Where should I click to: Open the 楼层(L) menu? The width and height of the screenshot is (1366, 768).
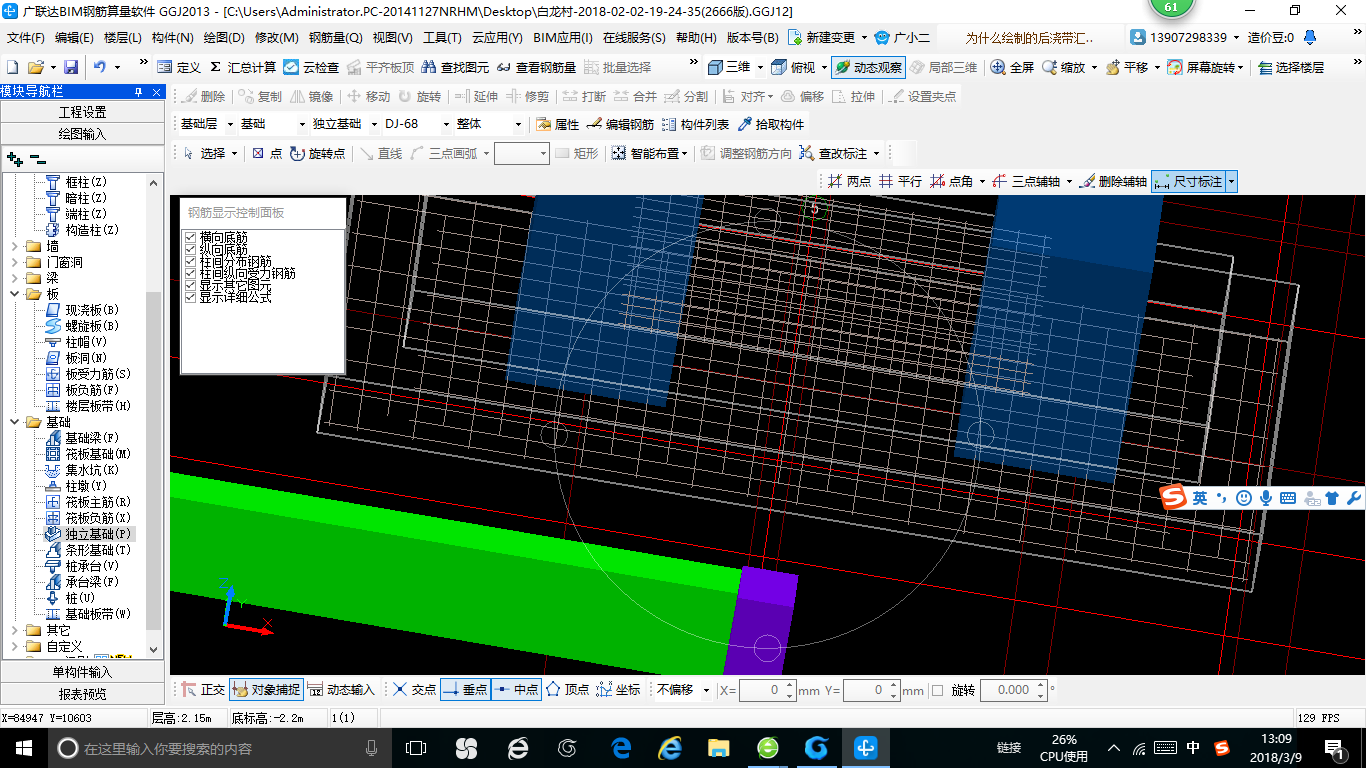click(x=123, y=38)
